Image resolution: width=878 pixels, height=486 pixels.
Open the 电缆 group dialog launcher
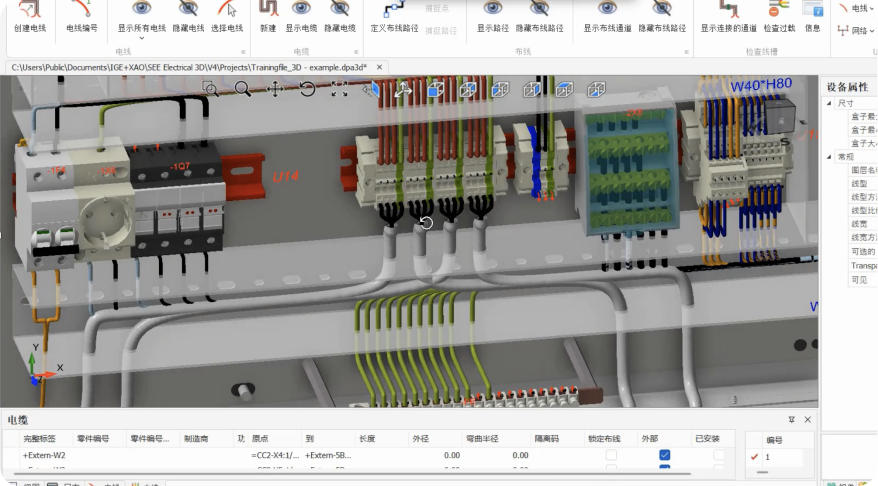click(x=356, y=52)
